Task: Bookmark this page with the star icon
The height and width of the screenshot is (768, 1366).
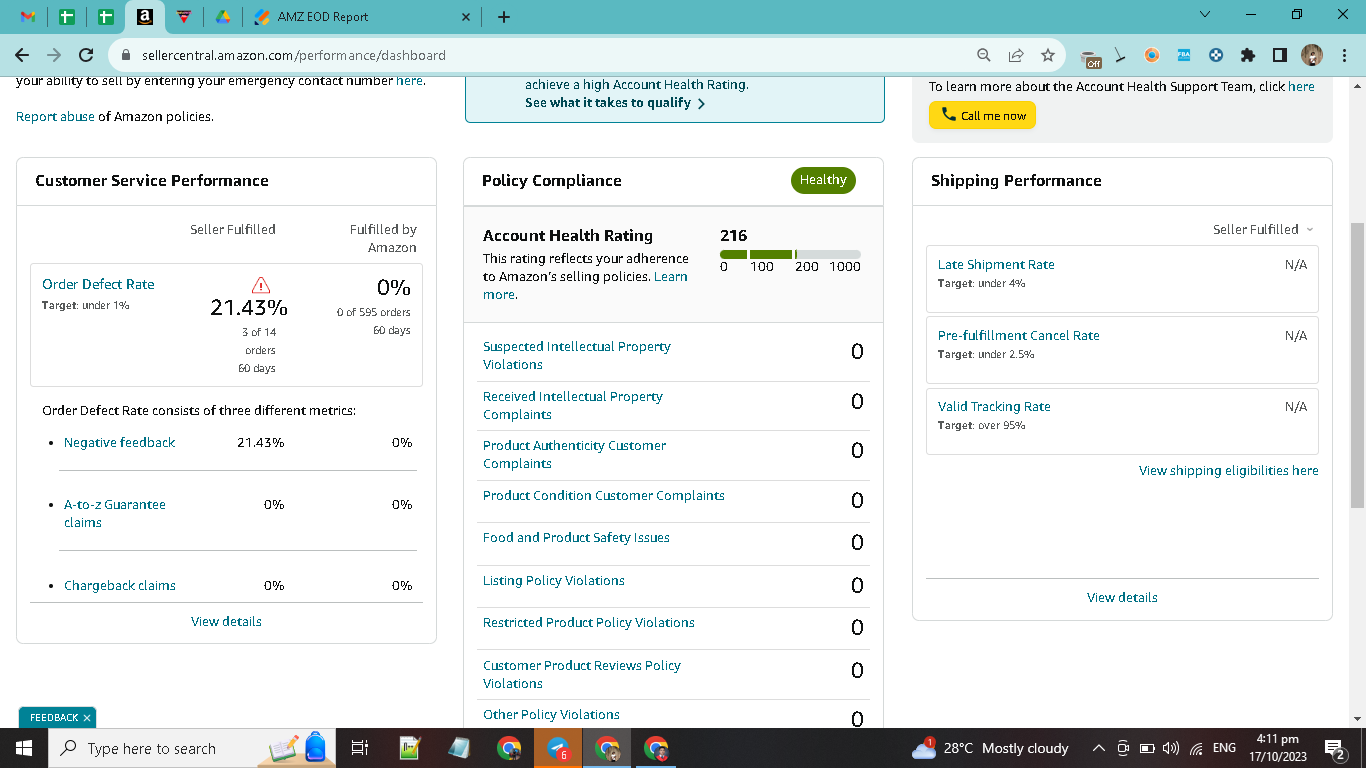Action: point(1047,55)
